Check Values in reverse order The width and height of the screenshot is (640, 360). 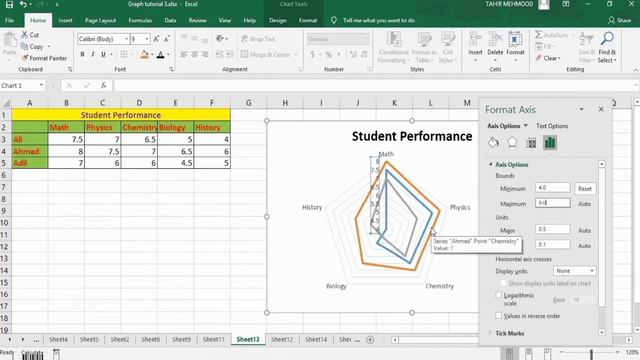(498, 316)
